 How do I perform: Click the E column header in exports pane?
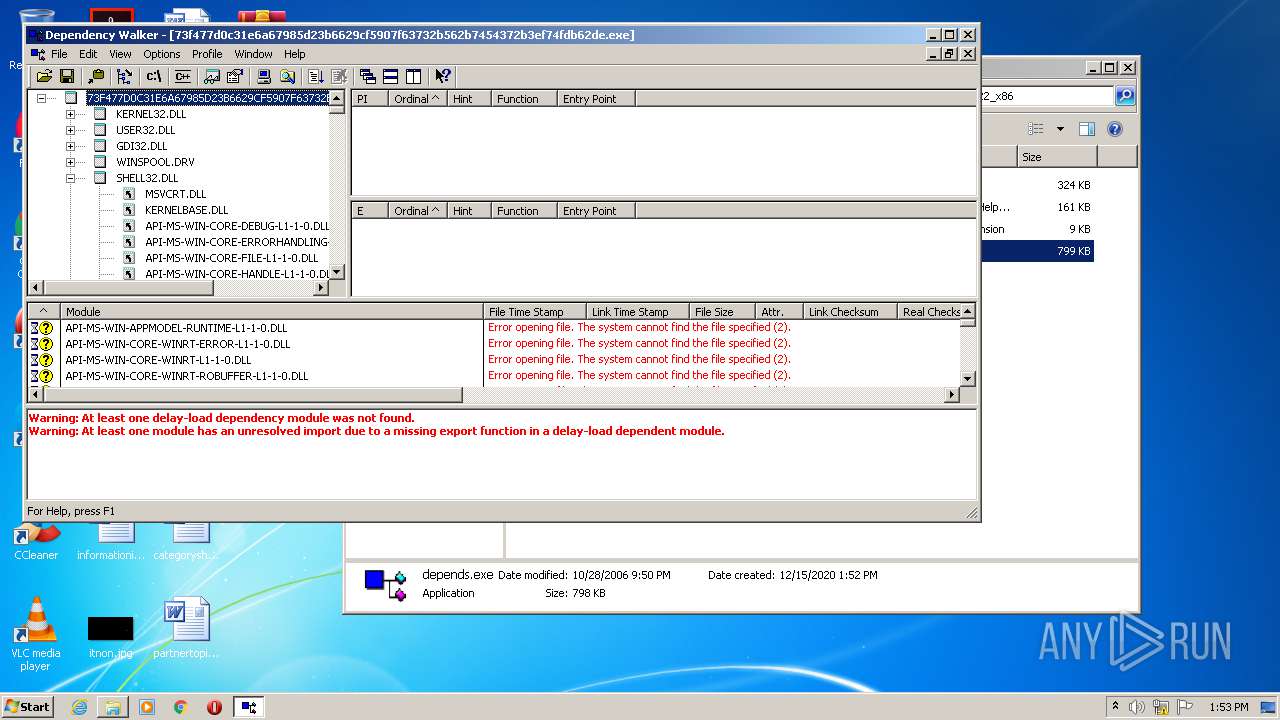click(x=368, y=211)
